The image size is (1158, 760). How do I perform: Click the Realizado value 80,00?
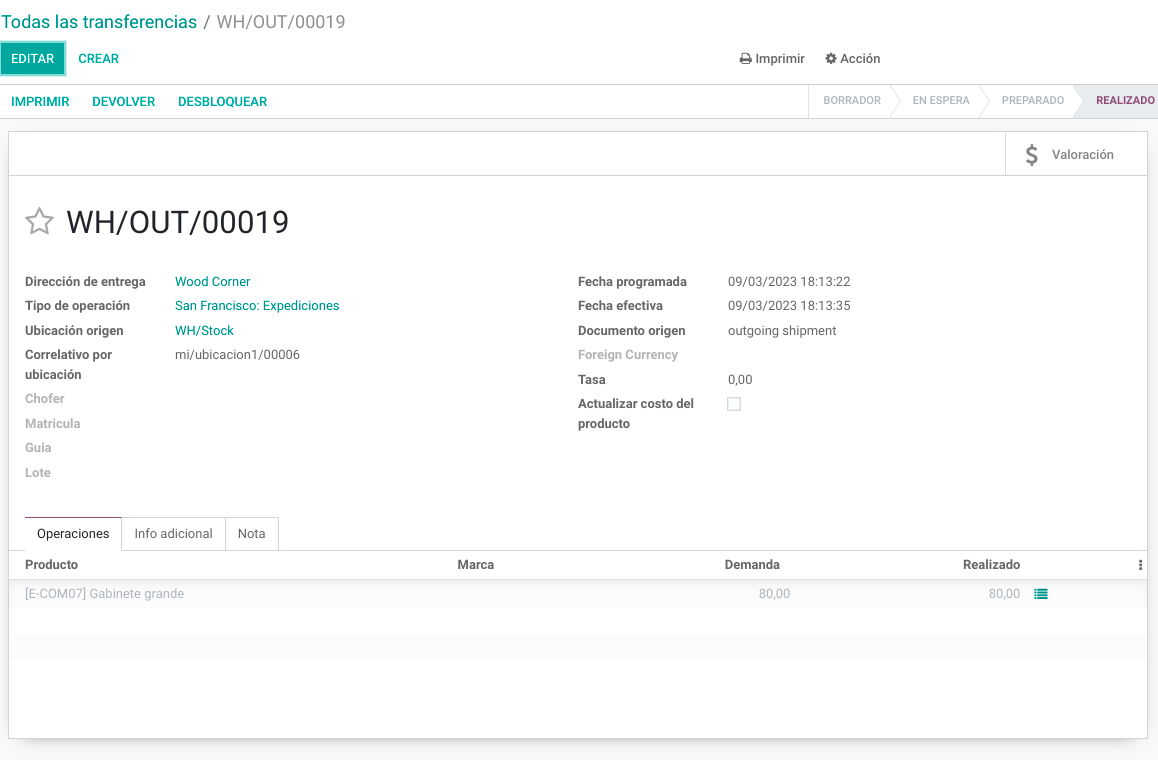point(1004,594)
